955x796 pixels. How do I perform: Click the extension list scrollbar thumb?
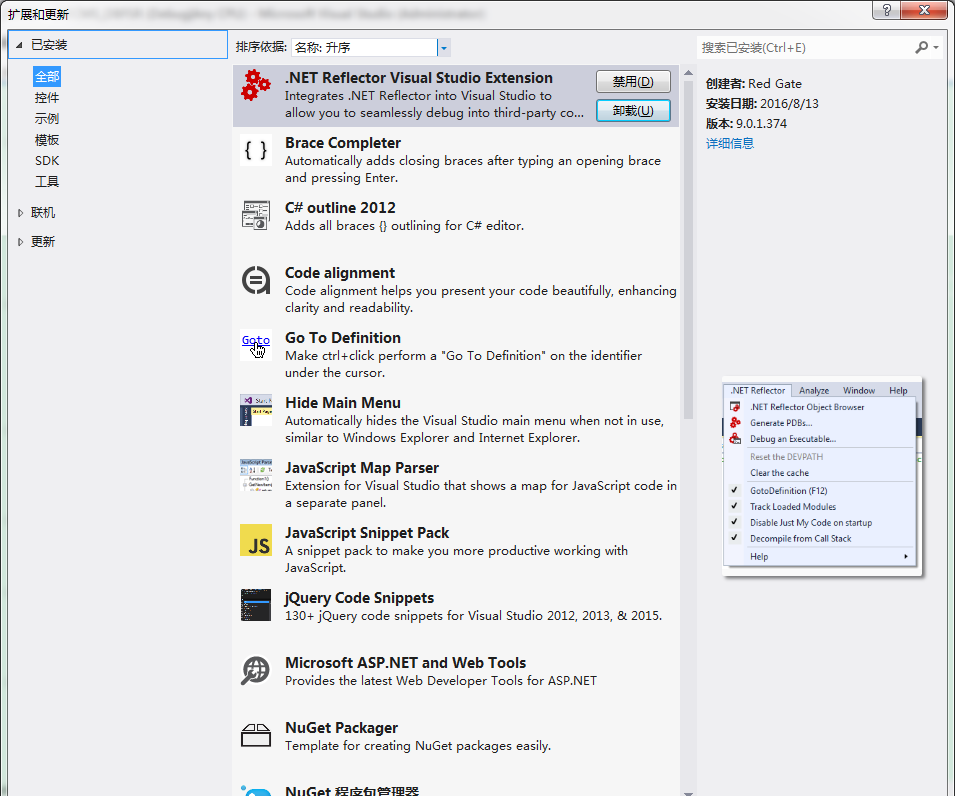(x=689, y=250)
